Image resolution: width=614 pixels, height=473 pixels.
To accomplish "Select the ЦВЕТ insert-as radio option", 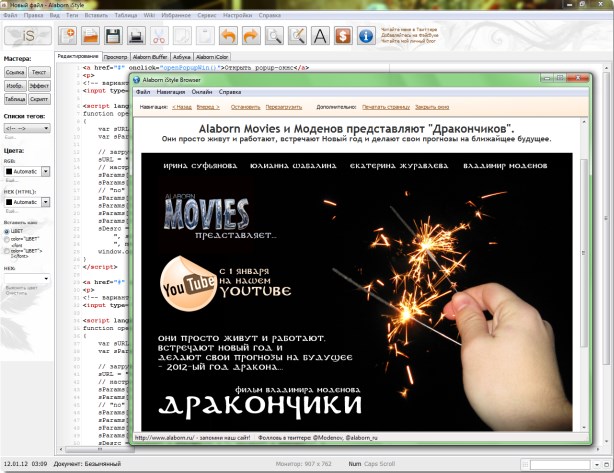I will 7,231.
